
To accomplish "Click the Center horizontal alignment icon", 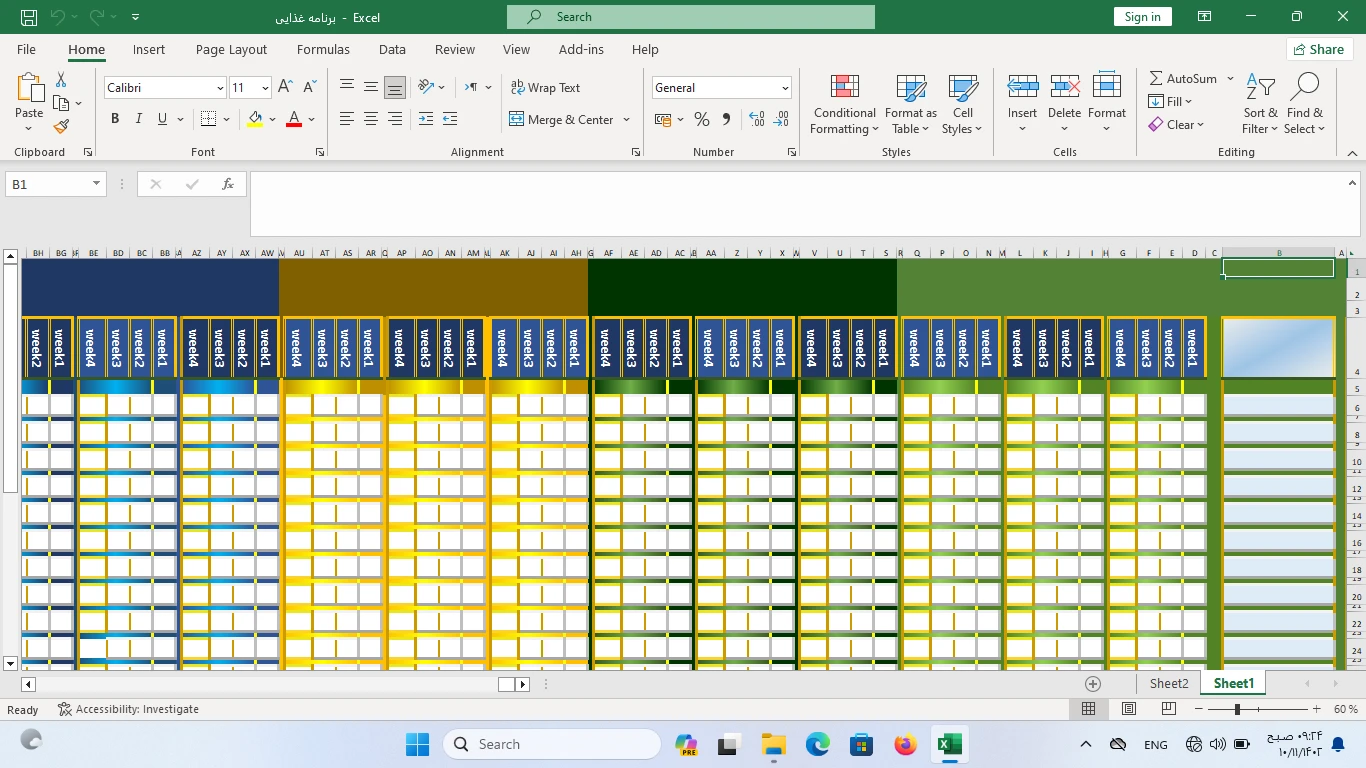I will coord(371,120).
